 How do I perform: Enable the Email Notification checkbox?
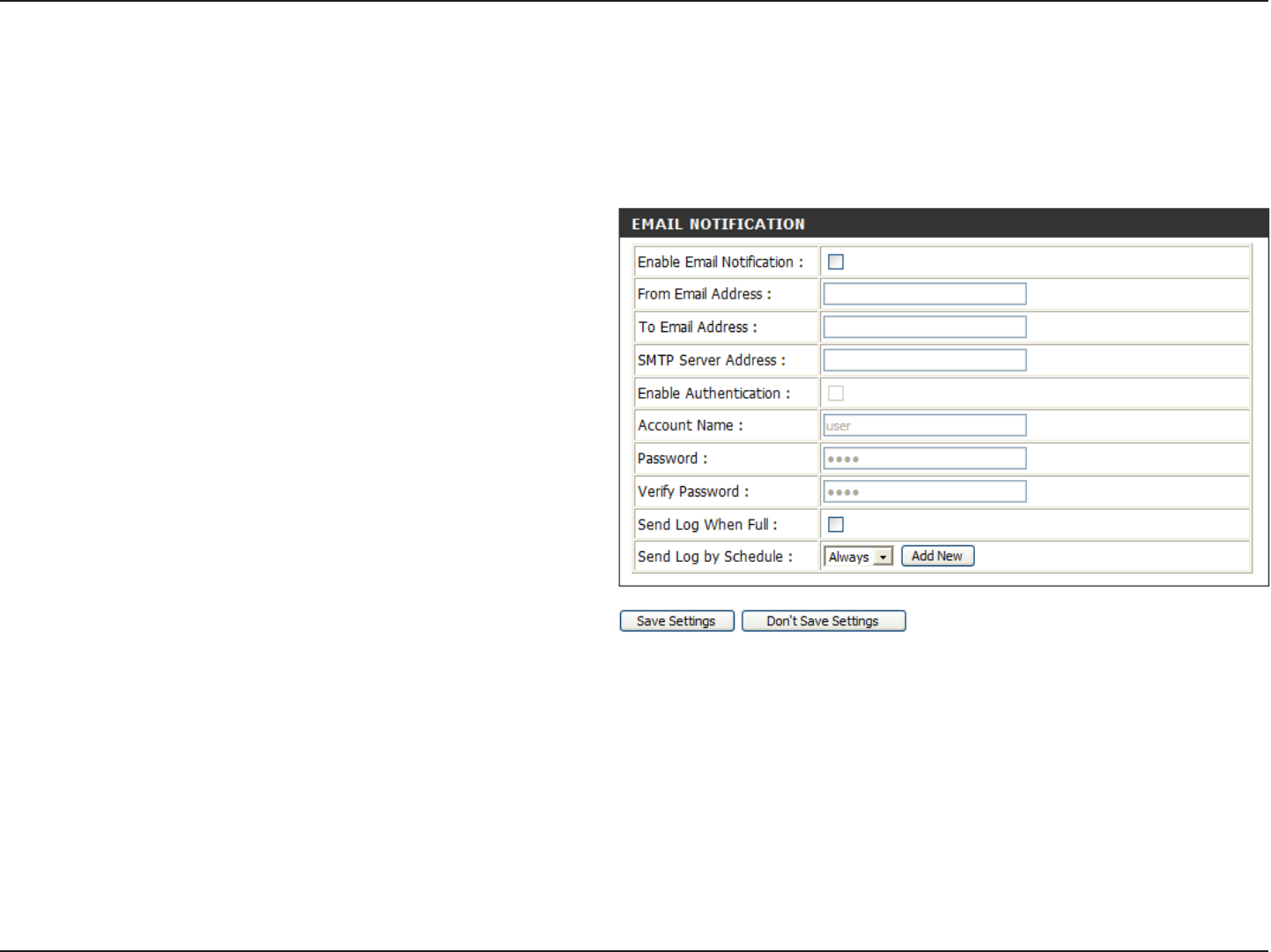(836, 262)
